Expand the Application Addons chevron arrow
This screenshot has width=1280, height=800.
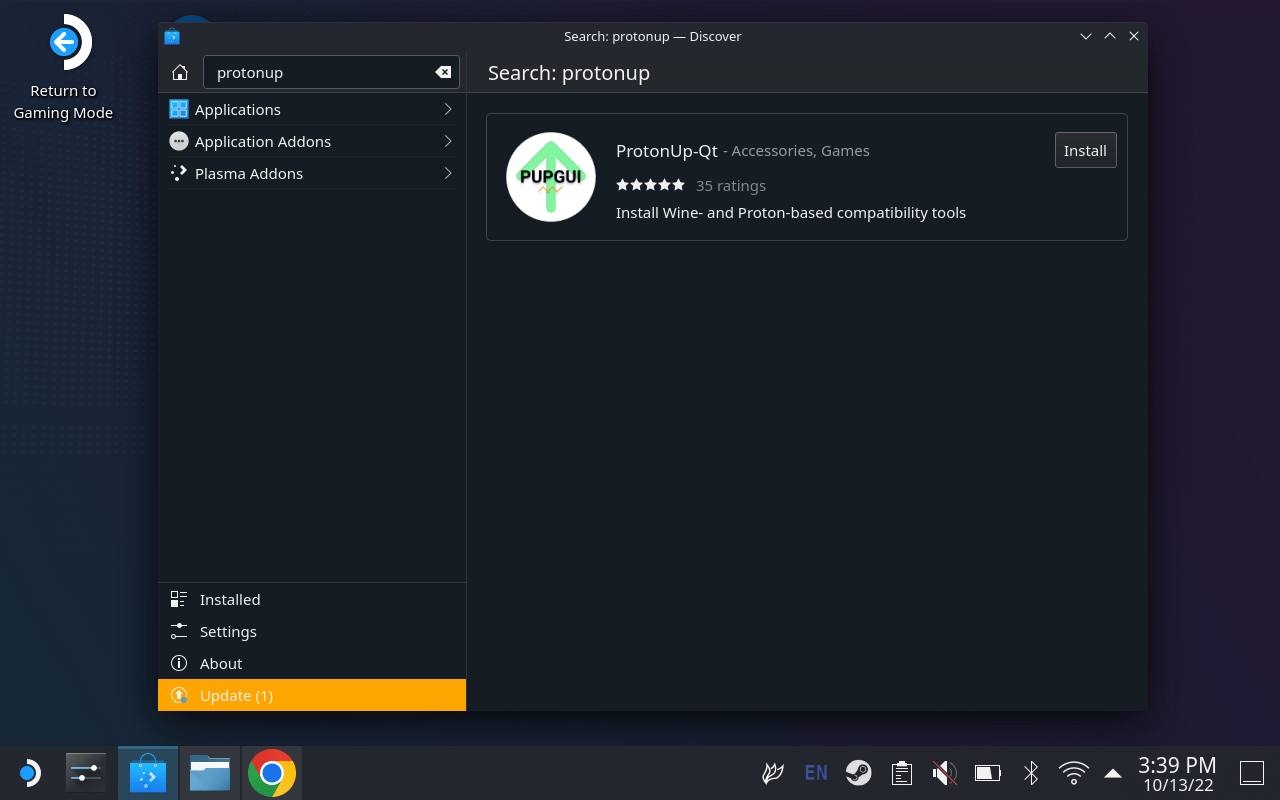(x=448, y=141)
